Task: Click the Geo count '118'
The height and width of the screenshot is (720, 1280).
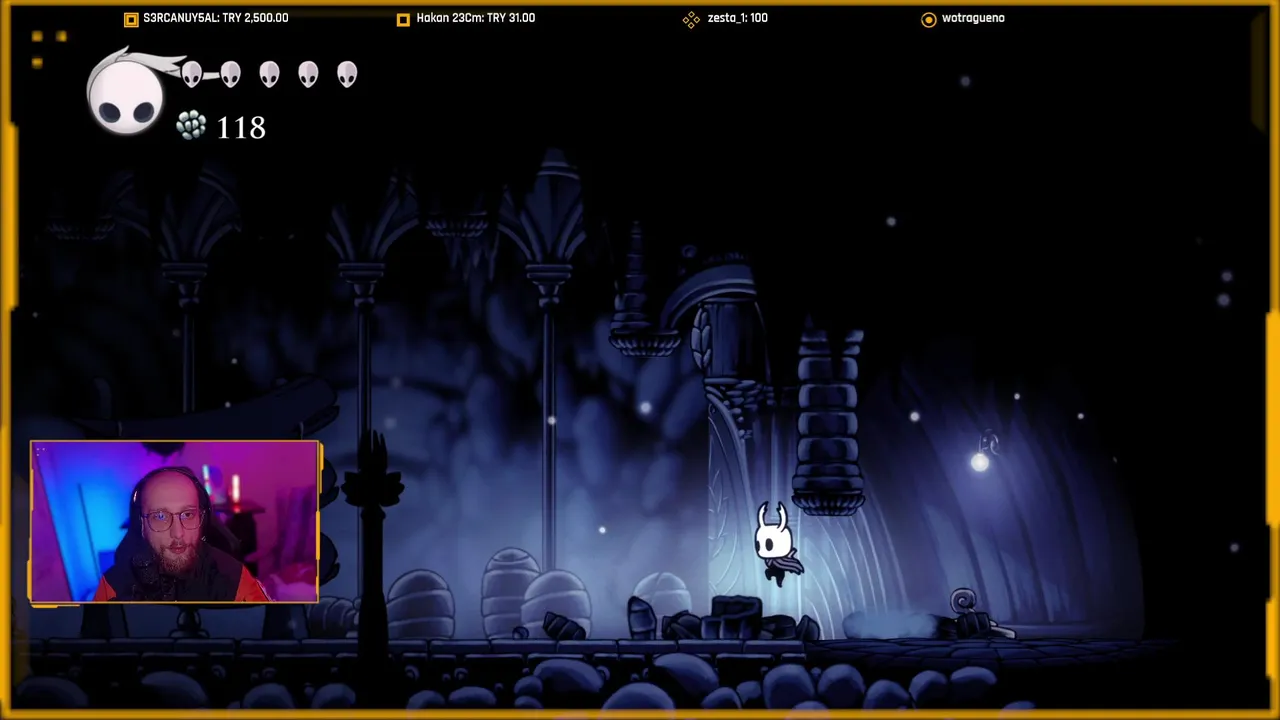Action: [x=241, y=128]
